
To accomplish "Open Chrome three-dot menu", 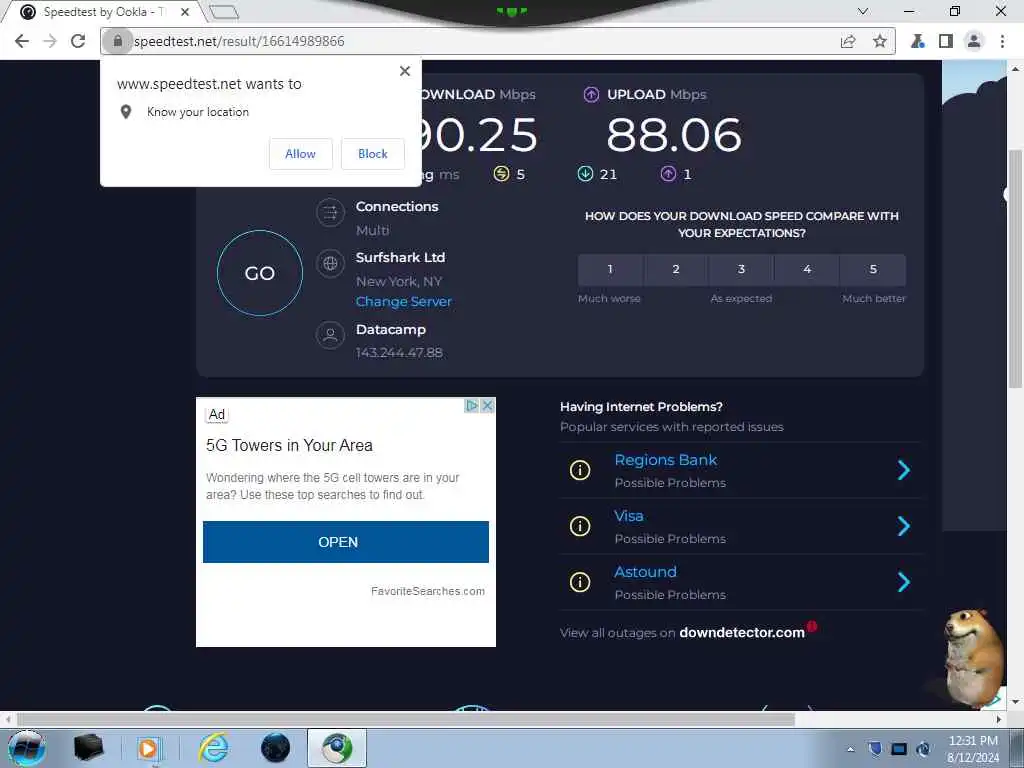I will 1002,41.
